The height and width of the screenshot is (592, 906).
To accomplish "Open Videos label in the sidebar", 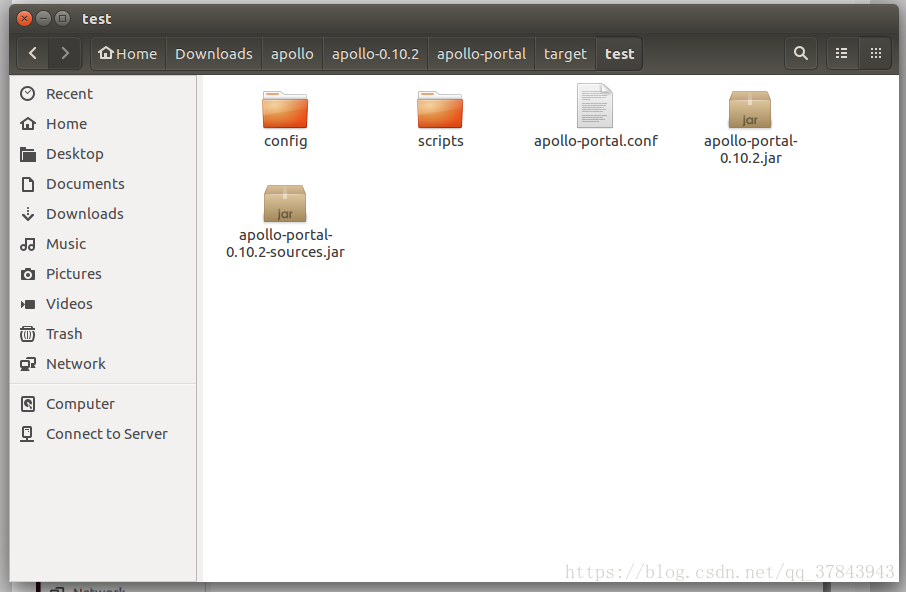I will tap(69, 304).
